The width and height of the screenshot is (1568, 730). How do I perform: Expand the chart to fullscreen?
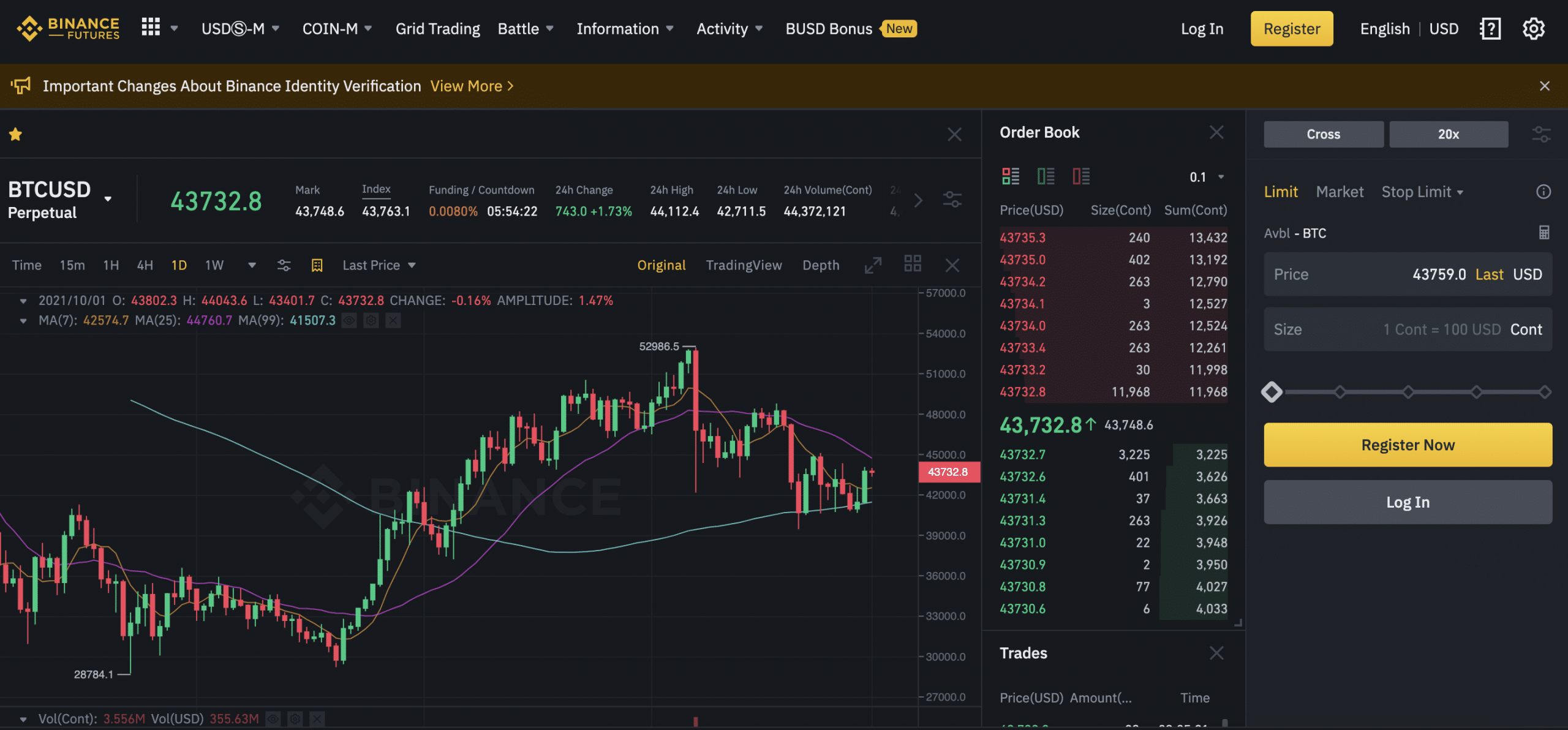873,265
